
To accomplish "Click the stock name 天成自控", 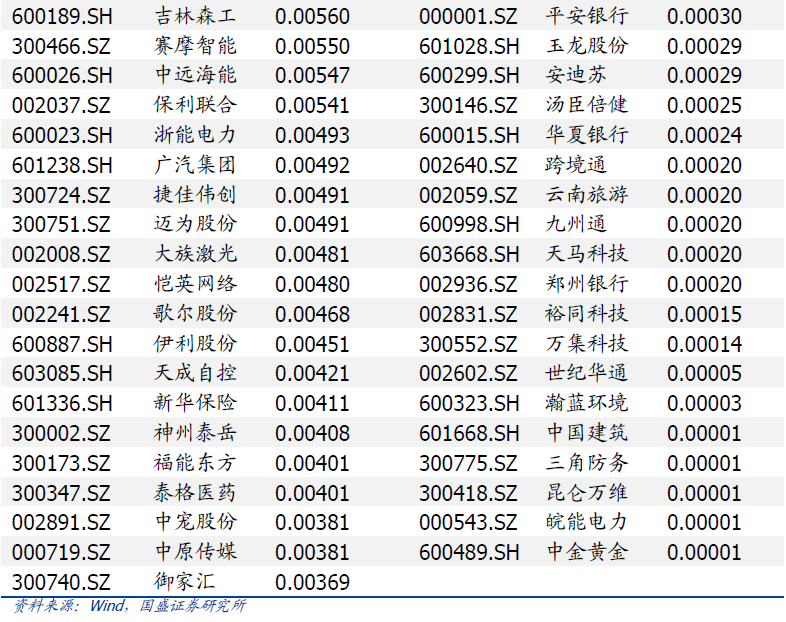I will coord(195,373).
